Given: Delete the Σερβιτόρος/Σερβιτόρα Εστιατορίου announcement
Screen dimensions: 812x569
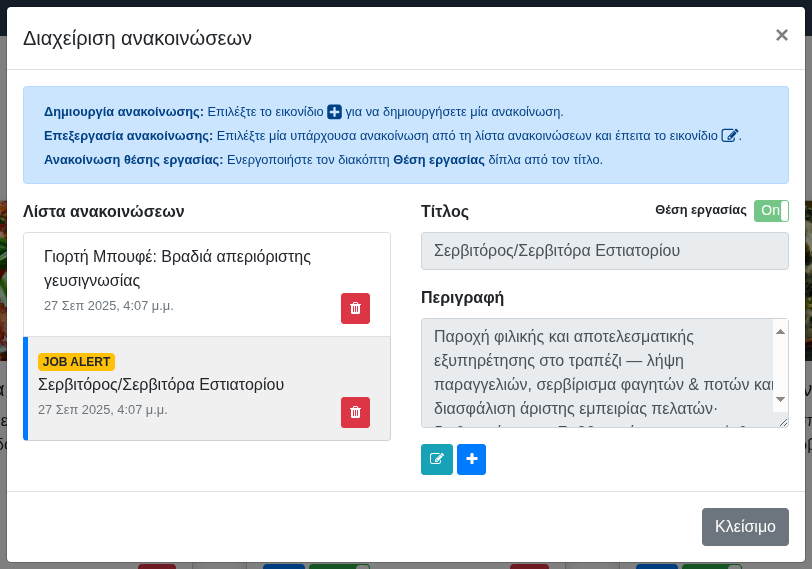Looking at the screenshot, I should point(355,413).
